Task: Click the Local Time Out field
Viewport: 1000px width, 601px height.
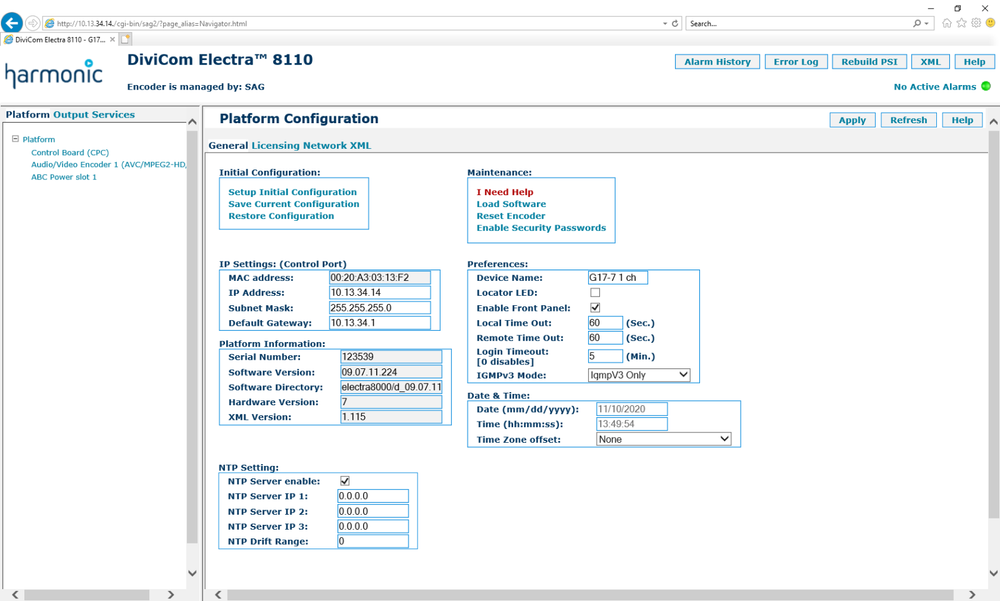Action: (605, 323)
